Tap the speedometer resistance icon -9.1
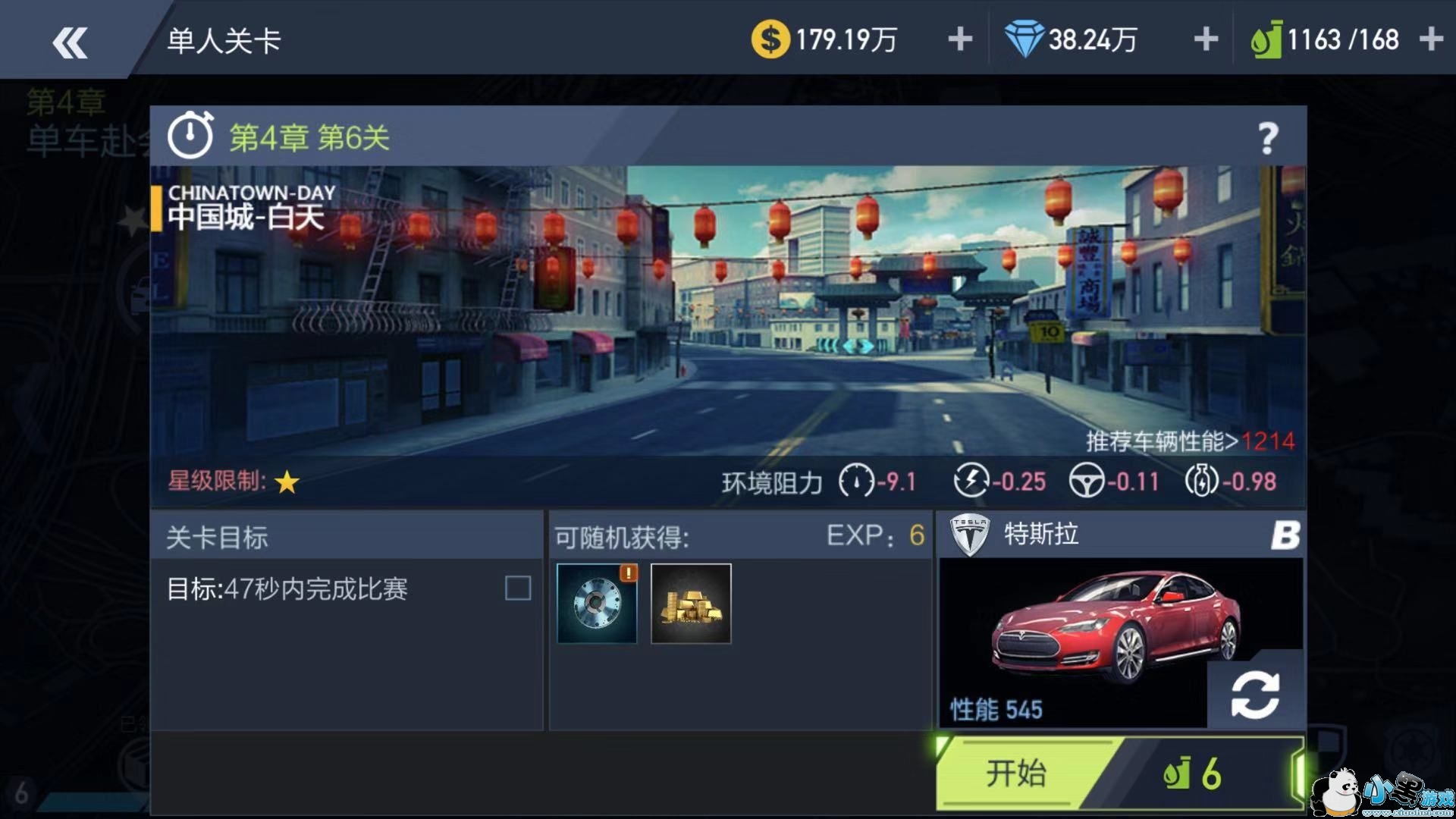 pyautogui.click(x=856, y=481)
